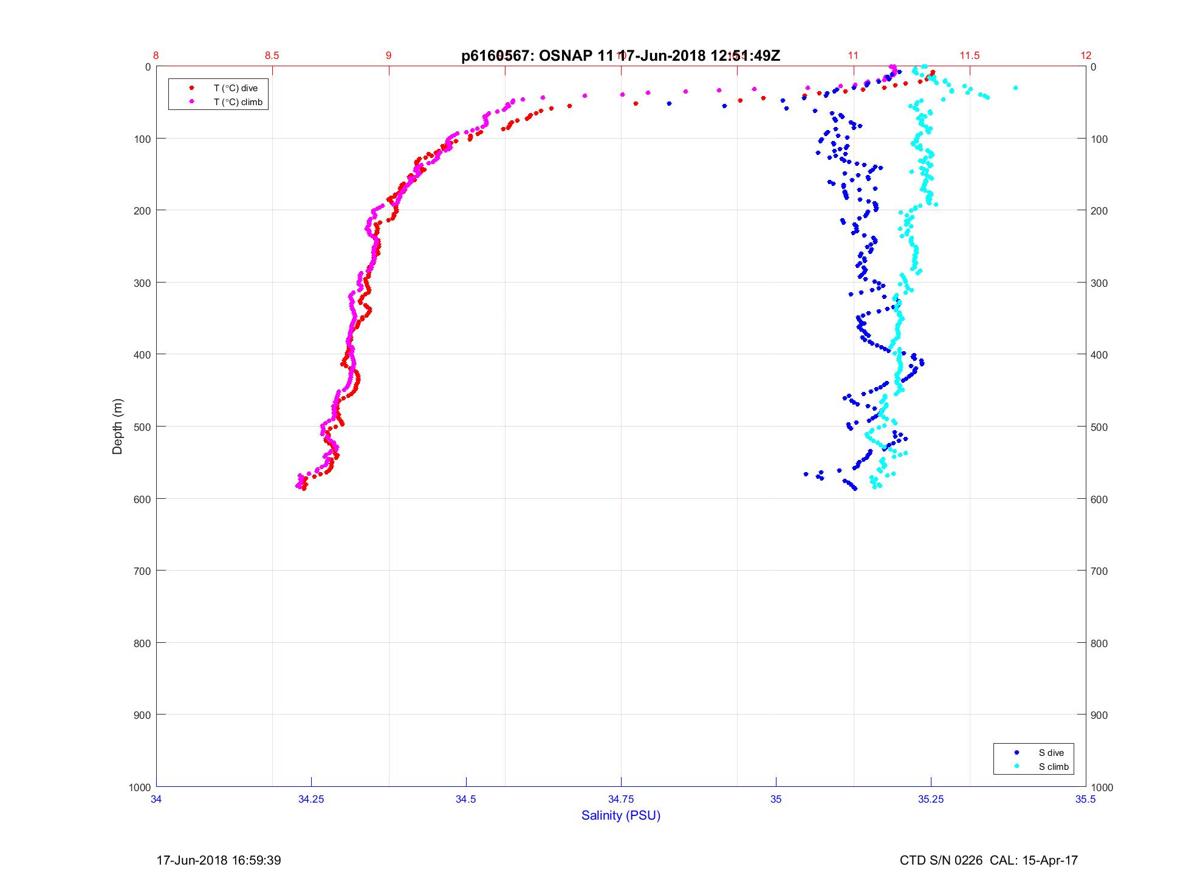The width and height of the screenshot is (1200, 885).
Task: Click left depth axis tick label 700
Action: [141, 571]
